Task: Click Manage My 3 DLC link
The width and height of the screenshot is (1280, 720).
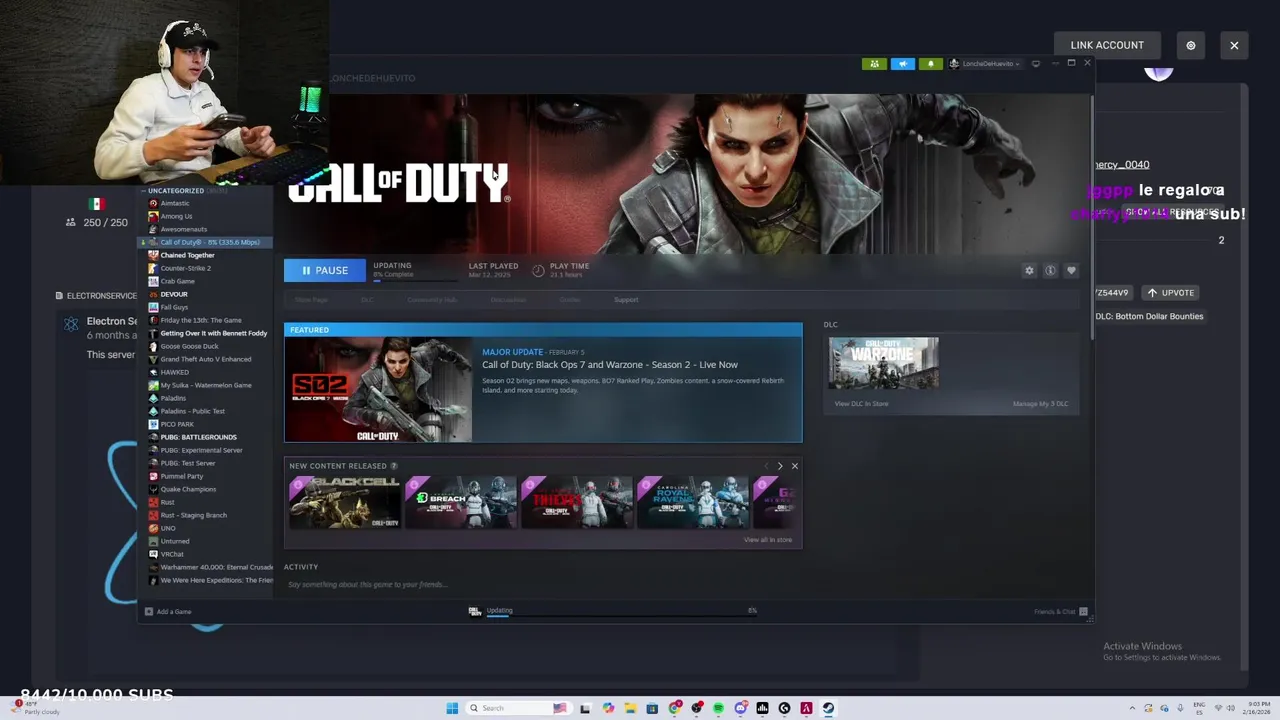Action: 1040,403
